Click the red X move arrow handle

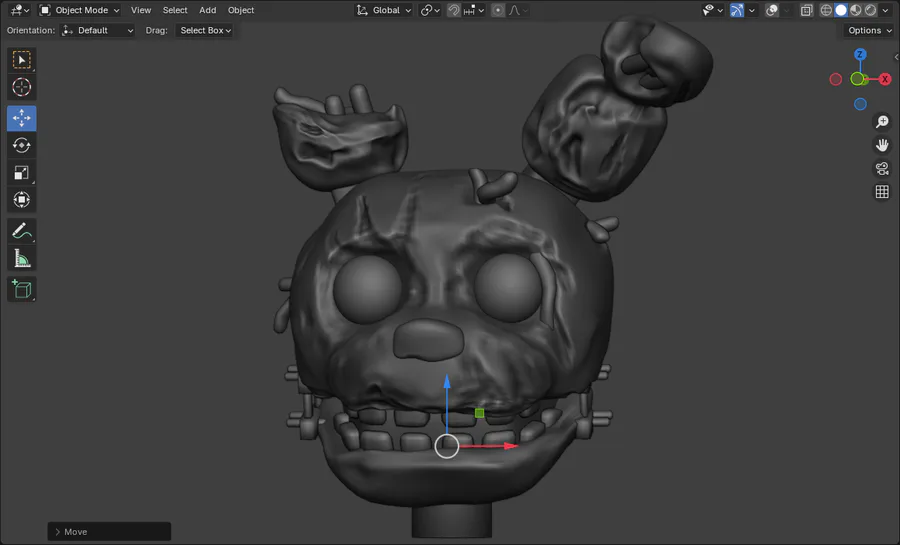[x=510, y=446]
